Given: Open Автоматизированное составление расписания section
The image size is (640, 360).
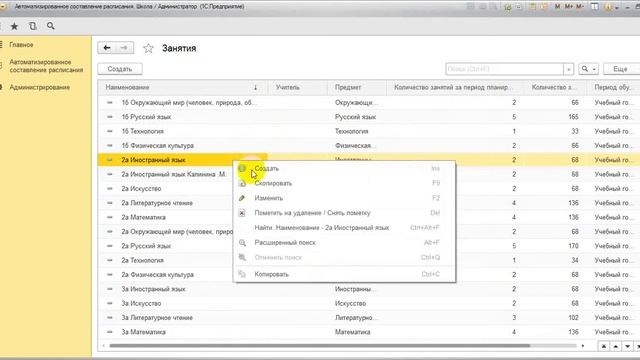Looking at the screenshot, I should coord(46,66).
